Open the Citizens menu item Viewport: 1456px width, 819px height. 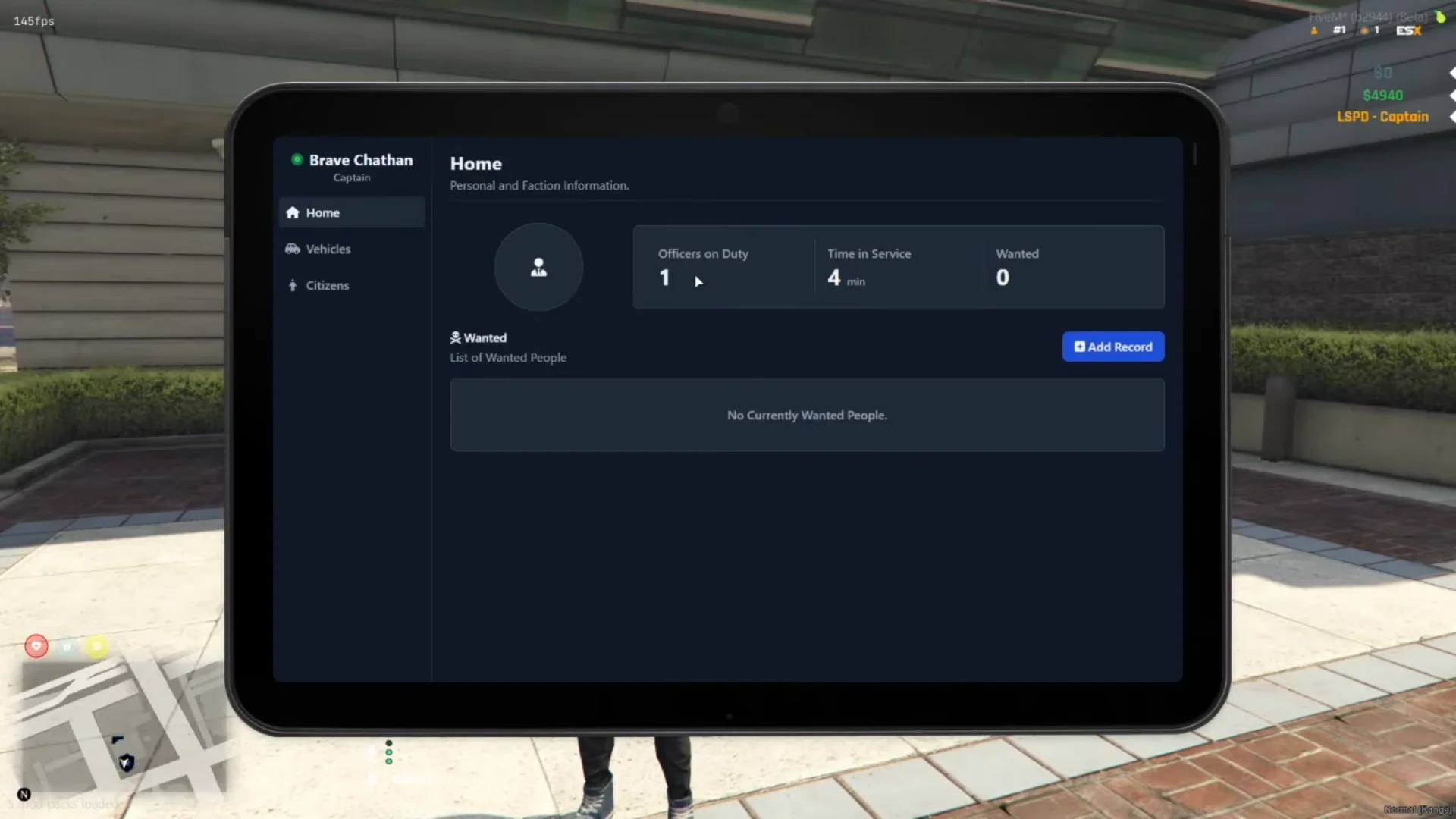[327, 286]
